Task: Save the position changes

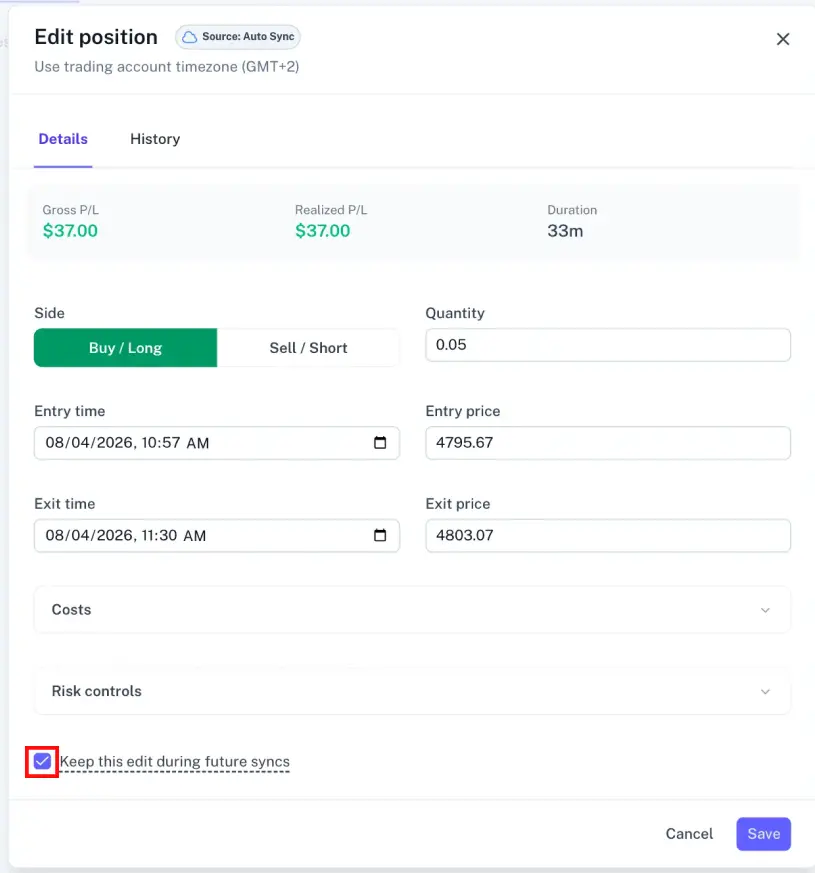Action: coord(763,833)
